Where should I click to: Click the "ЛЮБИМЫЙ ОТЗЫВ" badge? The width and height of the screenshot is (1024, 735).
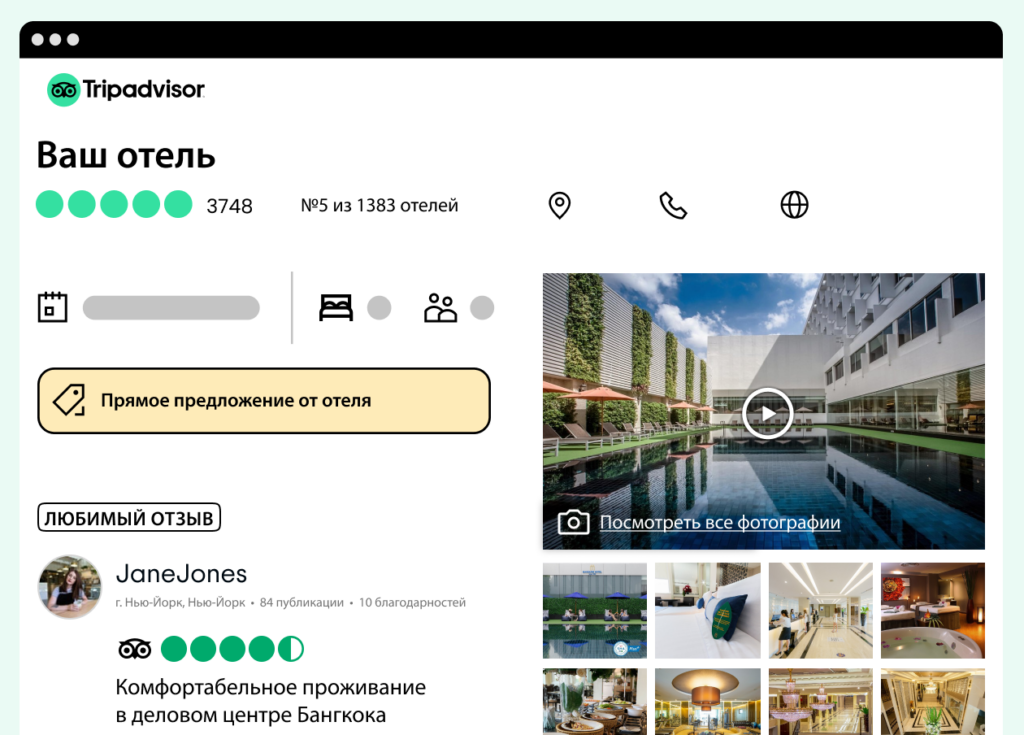[129, 517]
